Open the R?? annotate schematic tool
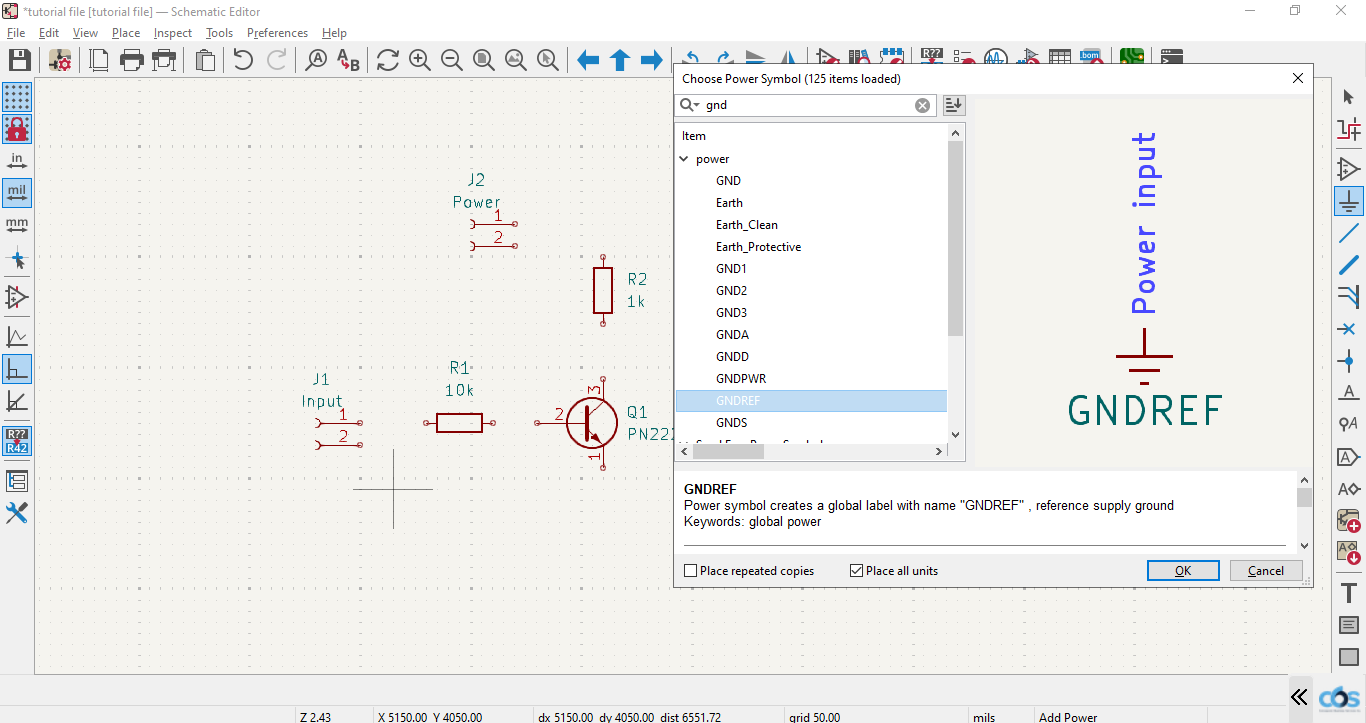 coord(932,58)
